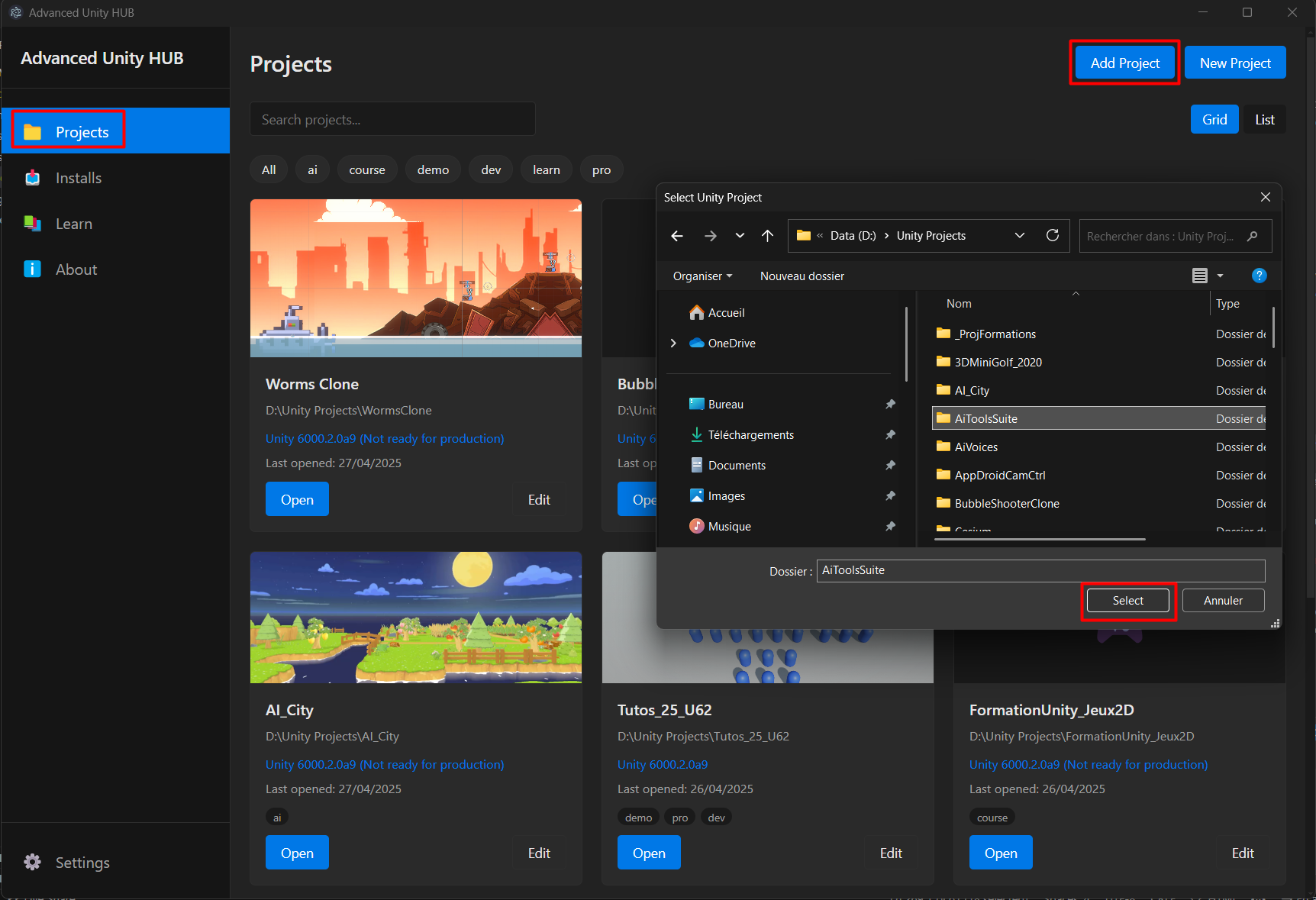
Task: Open the Learn sidebar section
Action: [115, 224]
